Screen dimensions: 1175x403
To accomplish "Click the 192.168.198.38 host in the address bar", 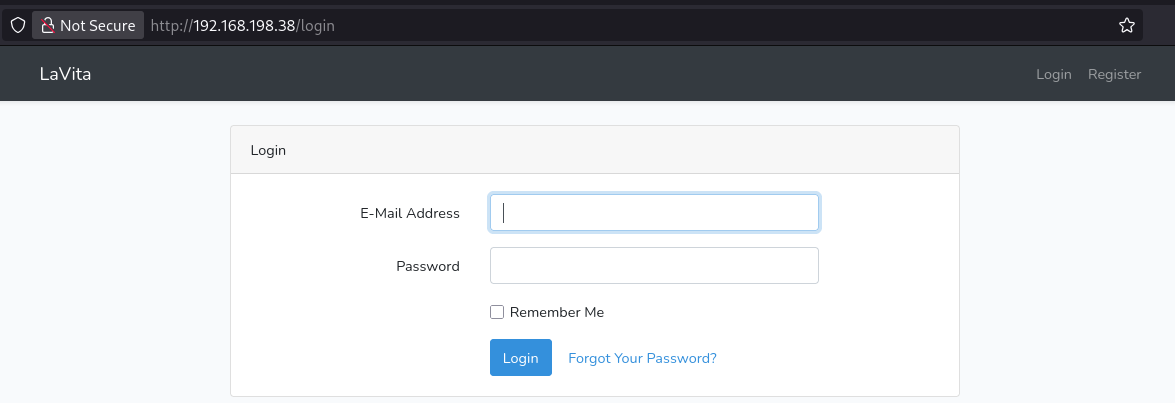I will click(244, 25).
